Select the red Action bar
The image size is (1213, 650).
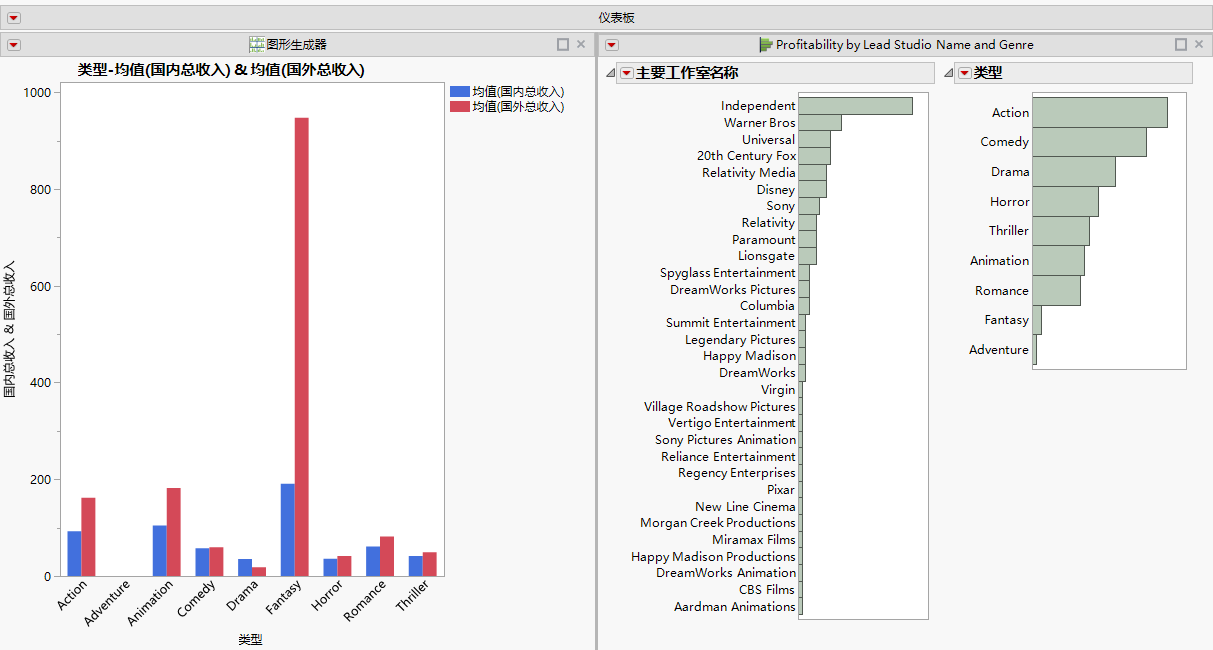coord(88,537)
